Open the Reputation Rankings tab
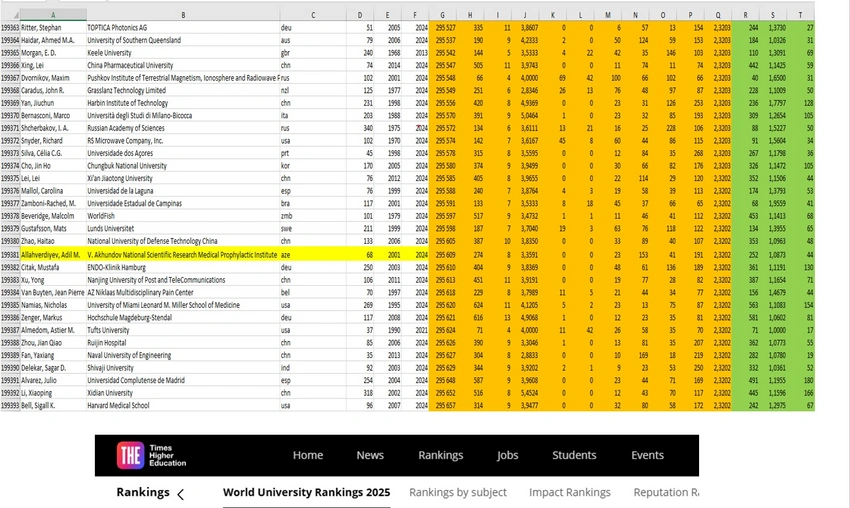 pos(665,492)
